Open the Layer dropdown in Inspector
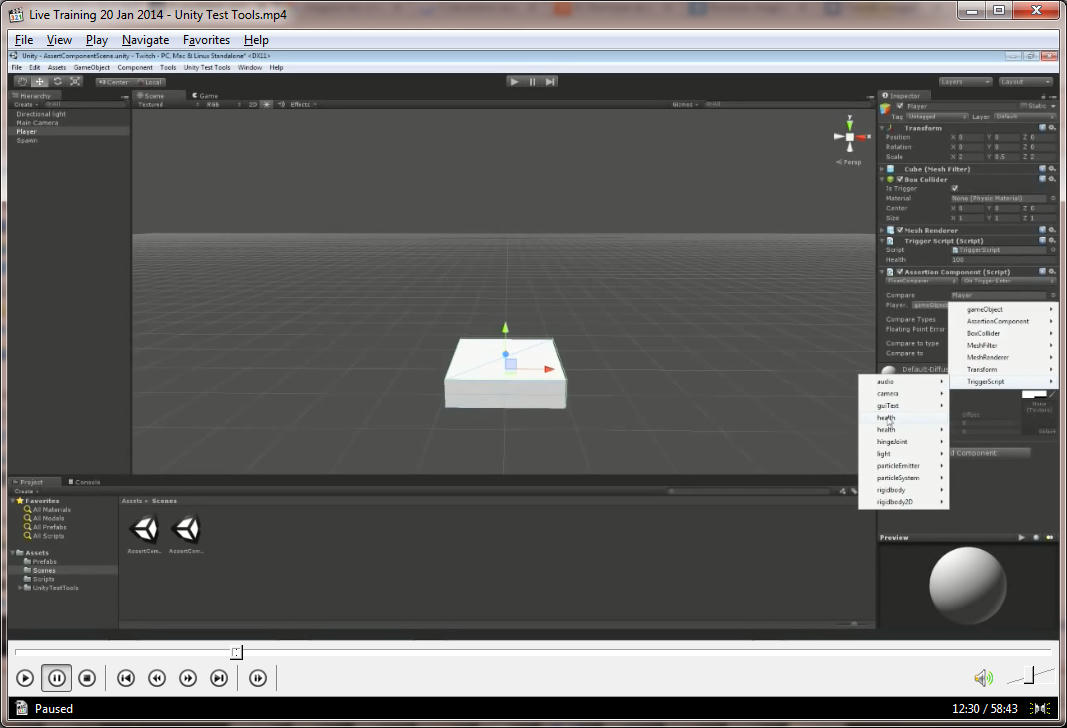This screenshot has width=1067, height=728. coord(1023,117)
